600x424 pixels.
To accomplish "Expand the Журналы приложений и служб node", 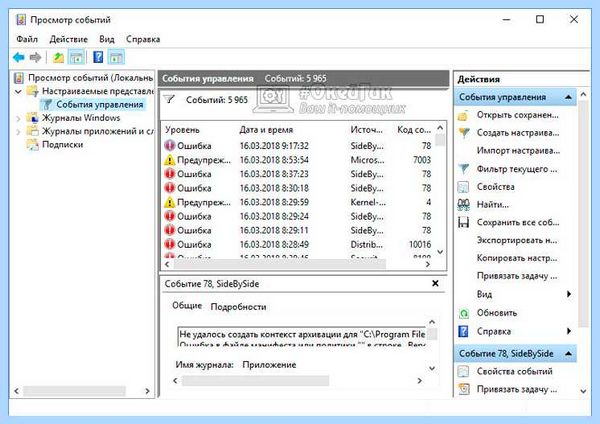I will click(x=18, y=132).
